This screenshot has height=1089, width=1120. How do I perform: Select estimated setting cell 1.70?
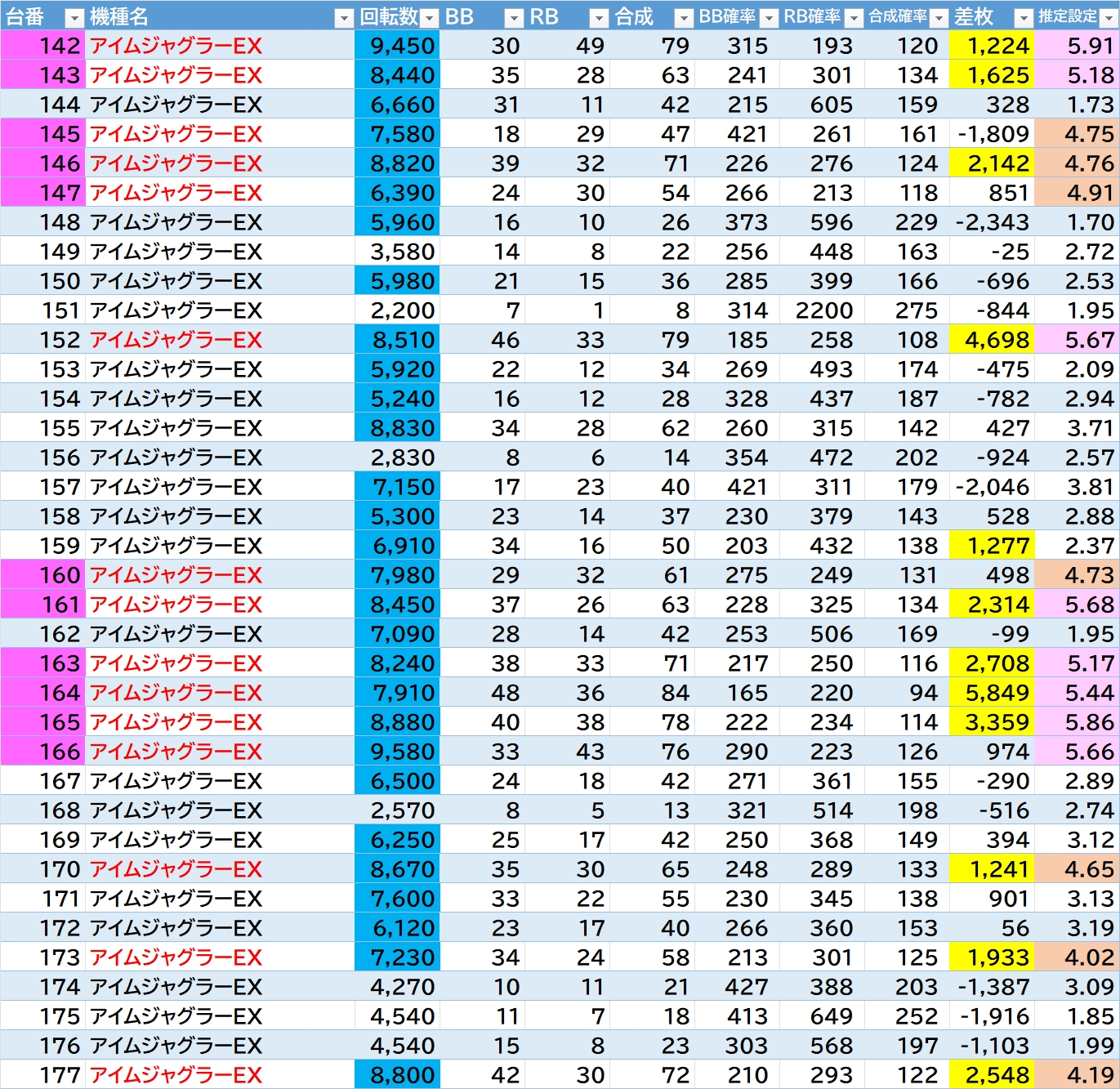coord(1077,222)
